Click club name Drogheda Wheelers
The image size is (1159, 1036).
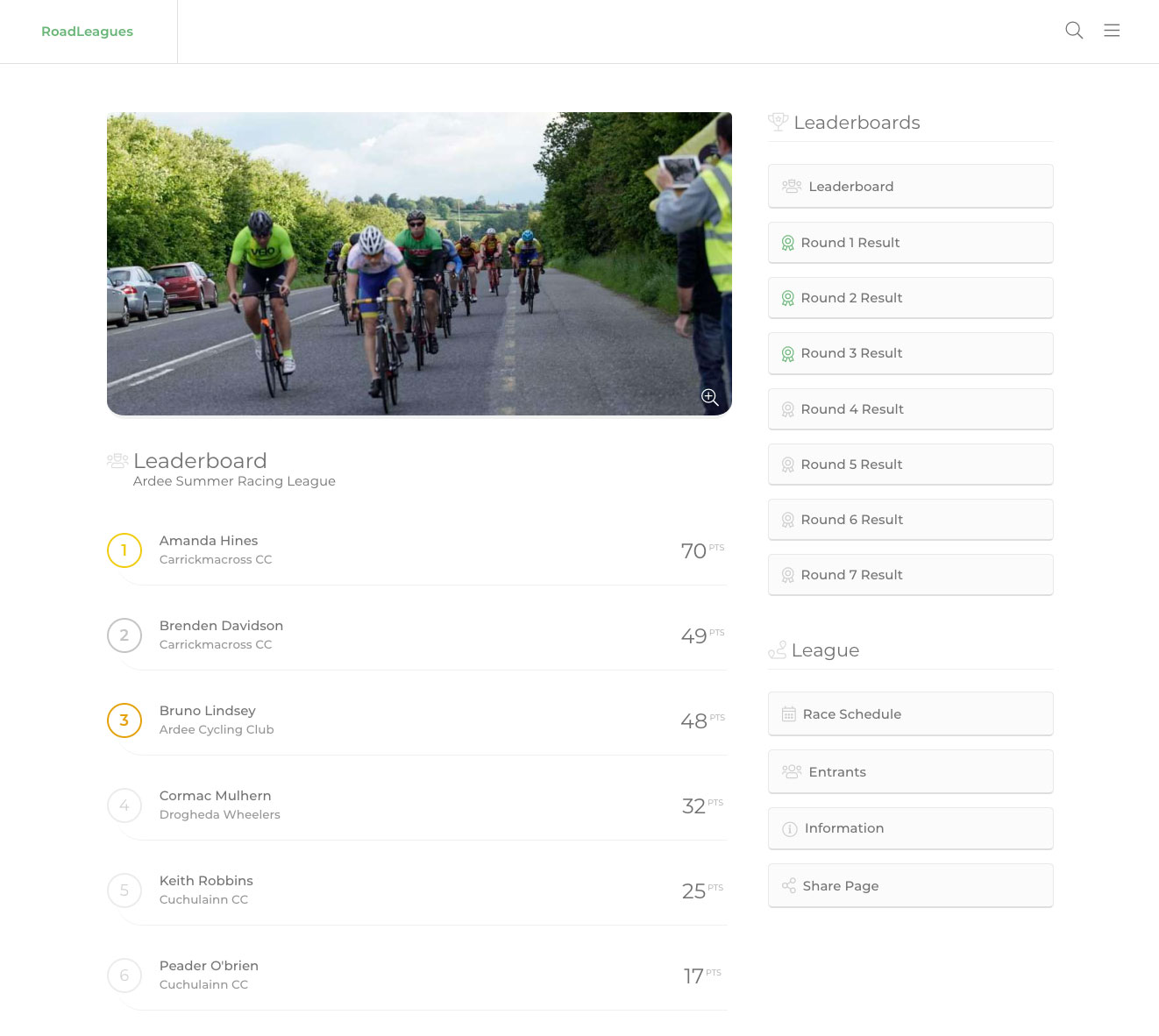tap(220, 814)
